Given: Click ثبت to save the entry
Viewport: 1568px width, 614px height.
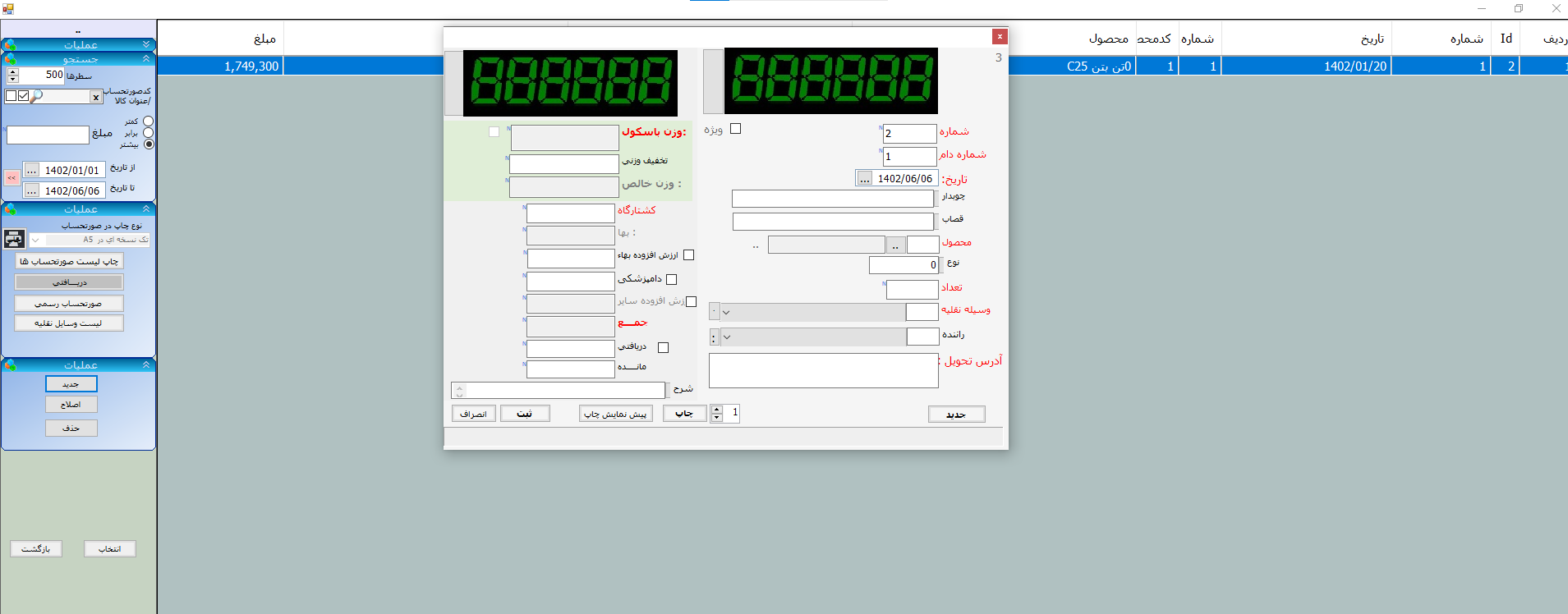Looking at the screenshot, I should tap(524, 414).
